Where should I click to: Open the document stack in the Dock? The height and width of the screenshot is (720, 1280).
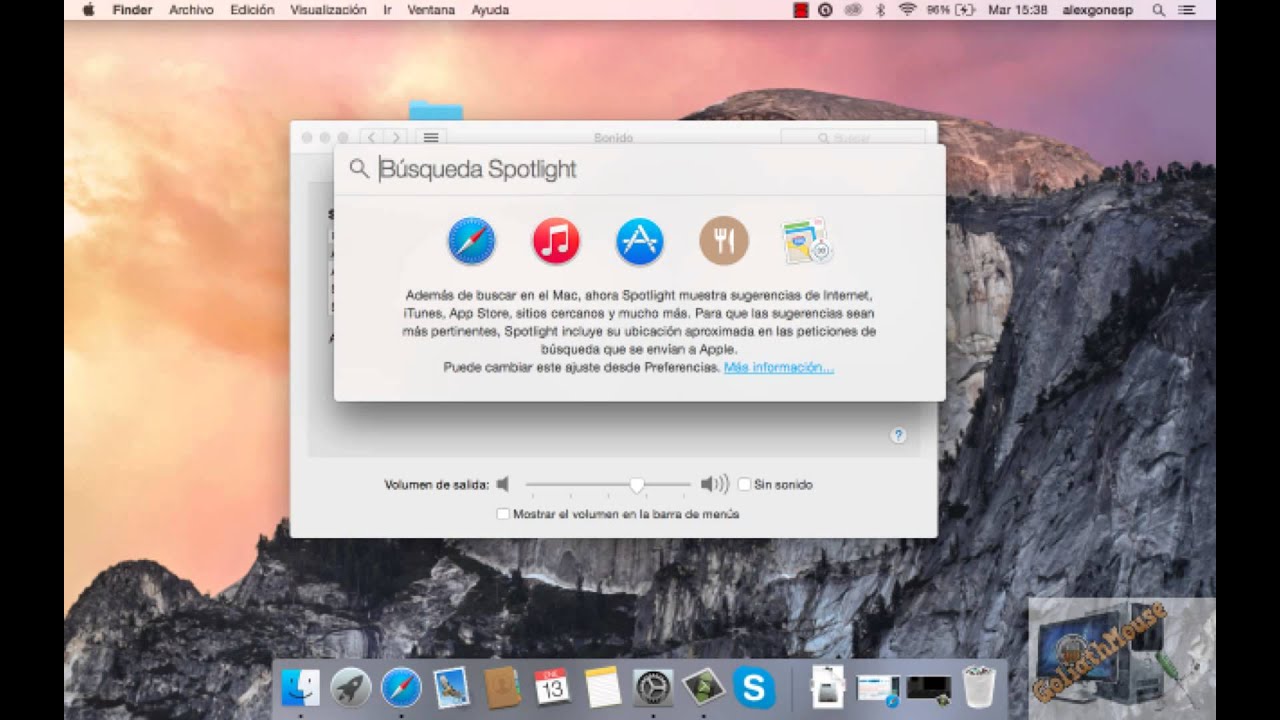click(x=828, y=688)
